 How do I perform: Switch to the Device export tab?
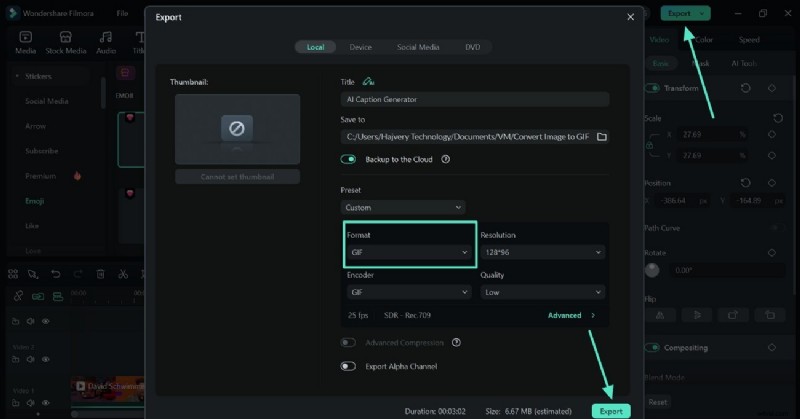click(x=360, y=47)
